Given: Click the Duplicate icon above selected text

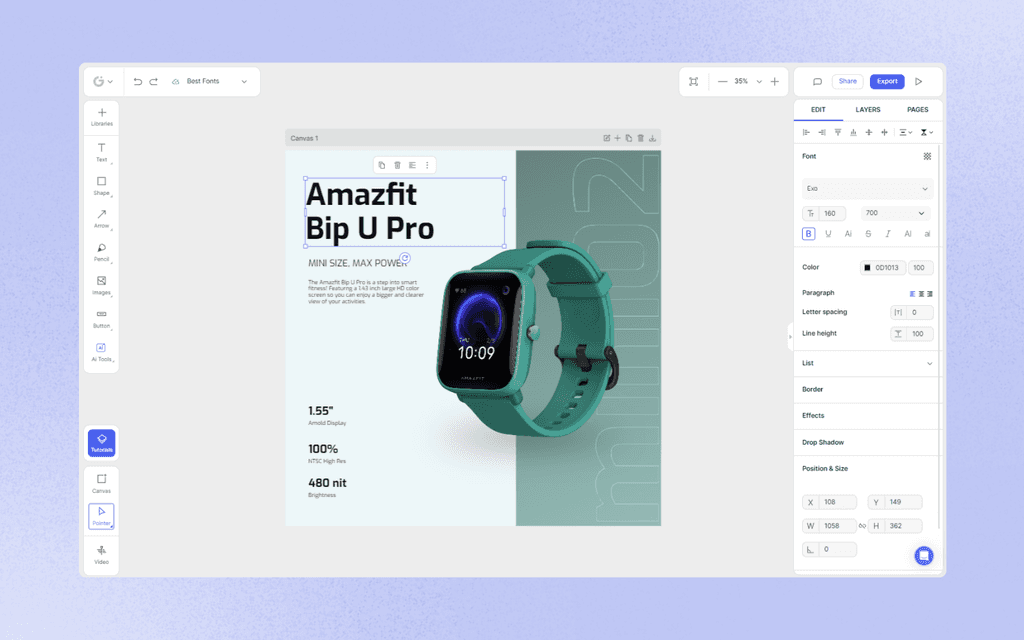Looking at the screenshot, I should 381,165.
